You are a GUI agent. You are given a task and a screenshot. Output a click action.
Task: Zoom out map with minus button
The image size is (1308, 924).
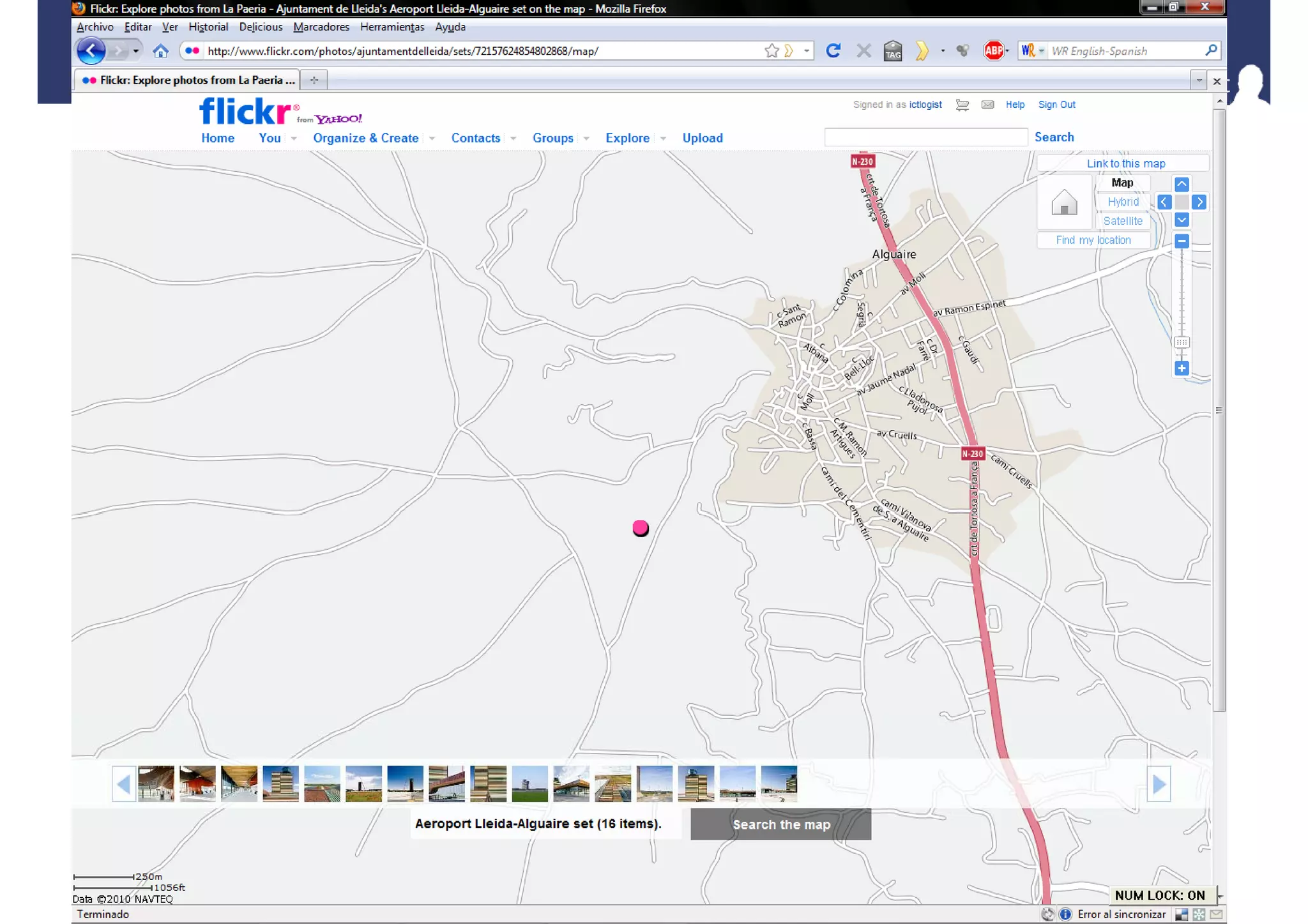click(1181, 241)
